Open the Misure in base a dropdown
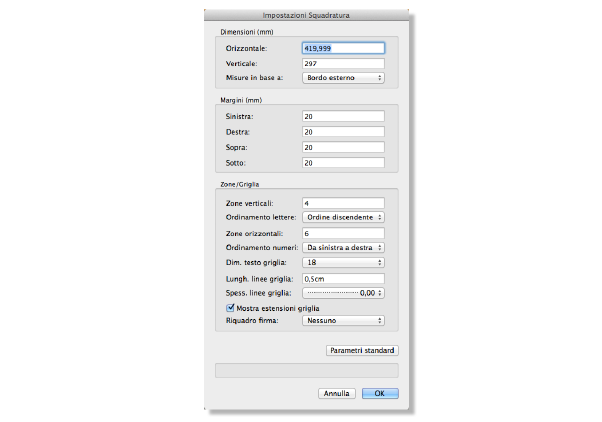This screenshot has width=602, height=422. [x=343, y=78]
